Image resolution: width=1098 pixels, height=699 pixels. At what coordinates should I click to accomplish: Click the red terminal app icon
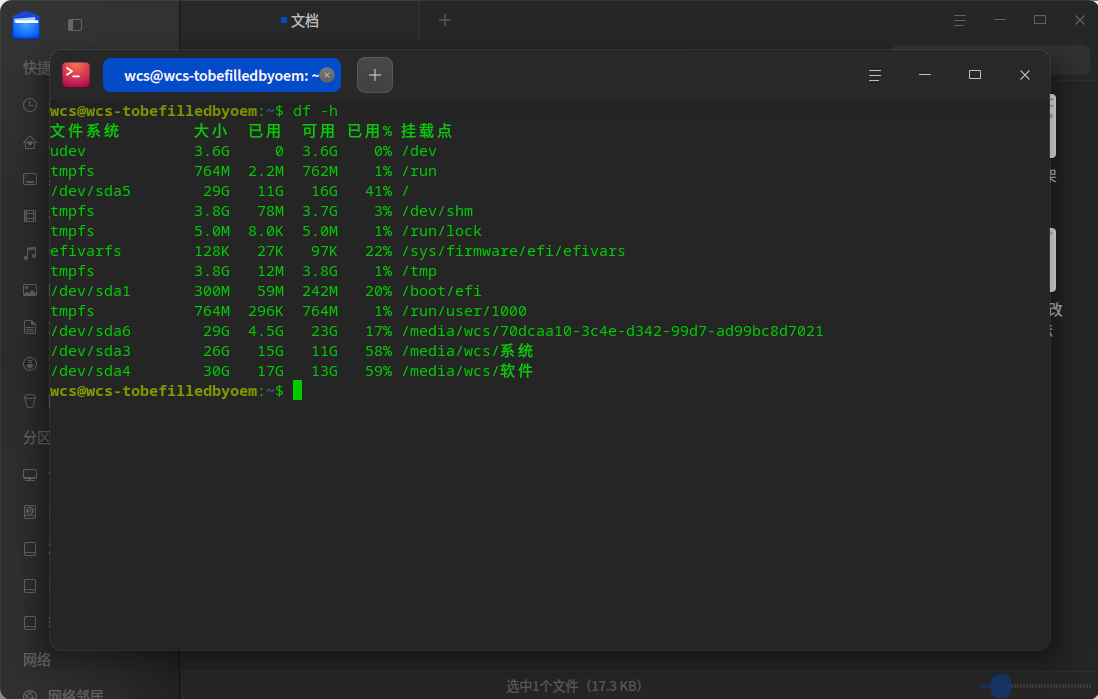click(x=76, y=74)
